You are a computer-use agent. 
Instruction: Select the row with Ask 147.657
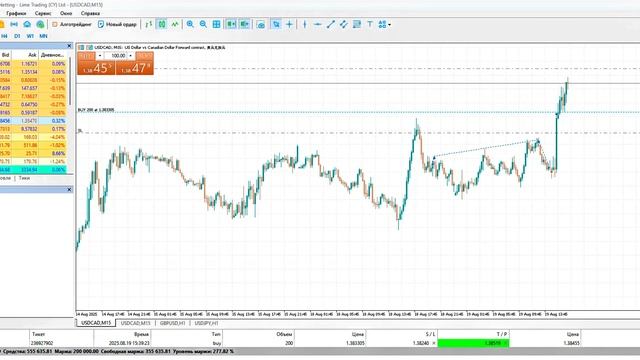point(33,88)
